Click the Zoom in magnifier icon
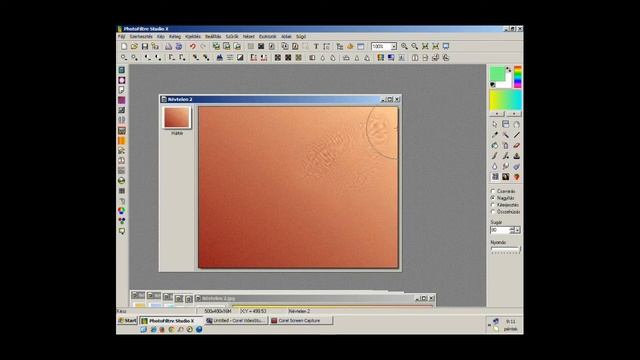This screenshot has width=640, height=360. click(x=404, y=47)
